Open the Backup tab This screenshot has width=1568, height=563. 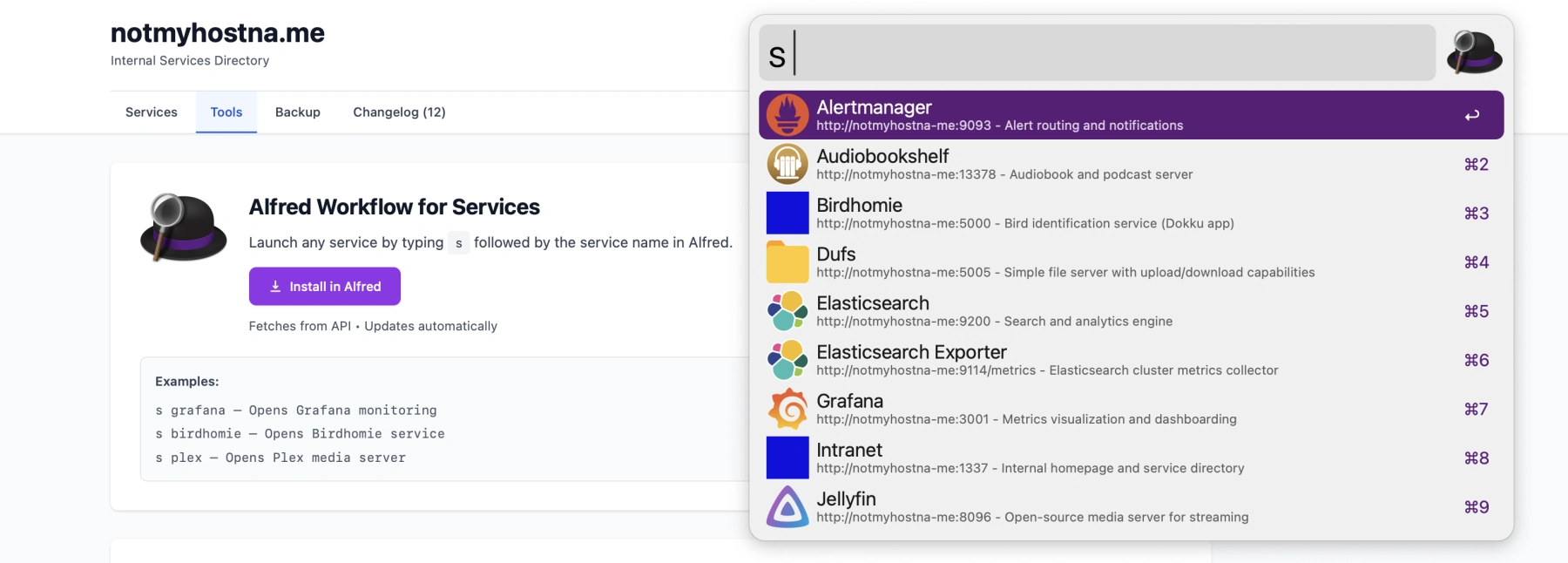click(x=298, y=112)
